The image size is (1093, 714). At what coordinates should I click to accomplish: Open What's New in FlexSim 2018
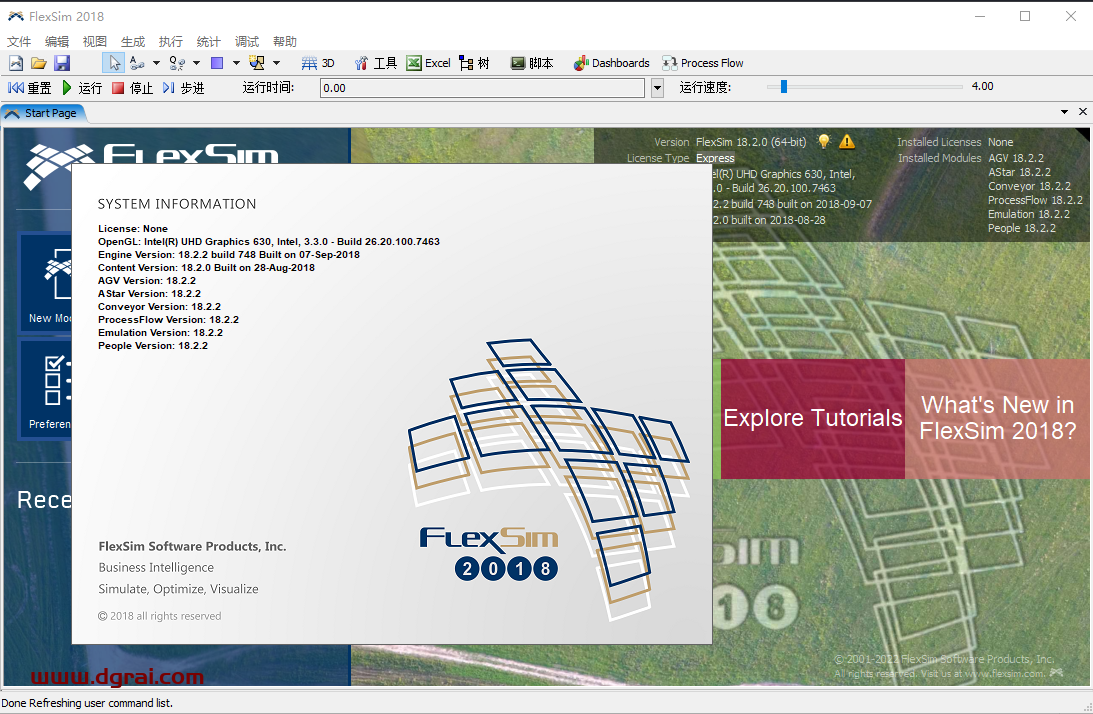coord(996,418)
